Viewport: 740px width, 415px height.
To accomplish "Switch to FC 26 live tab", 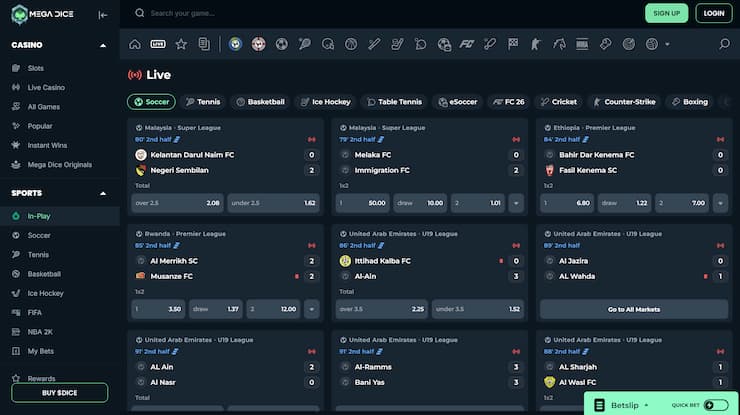I will (x=509, y=102).
